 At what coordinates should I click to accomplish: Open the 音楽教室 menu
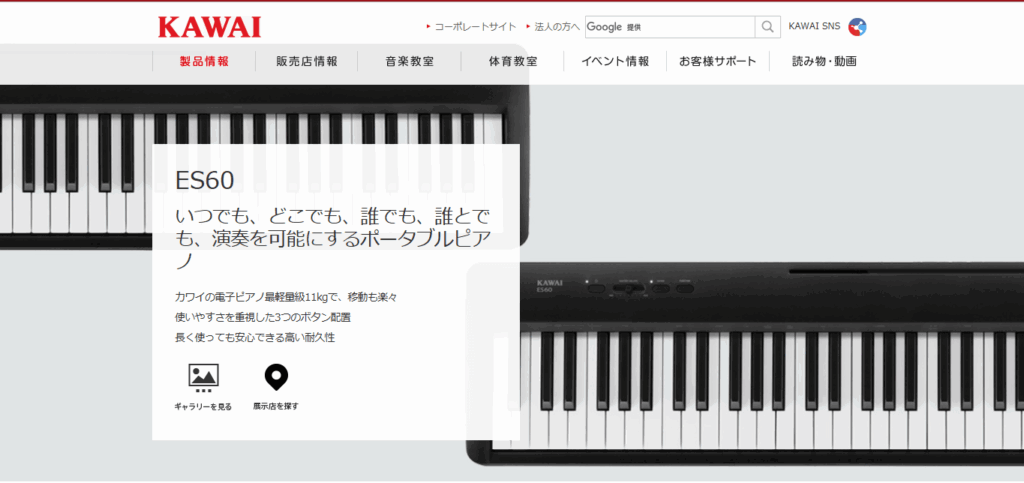pyautogui.click(x=409, y=61)
